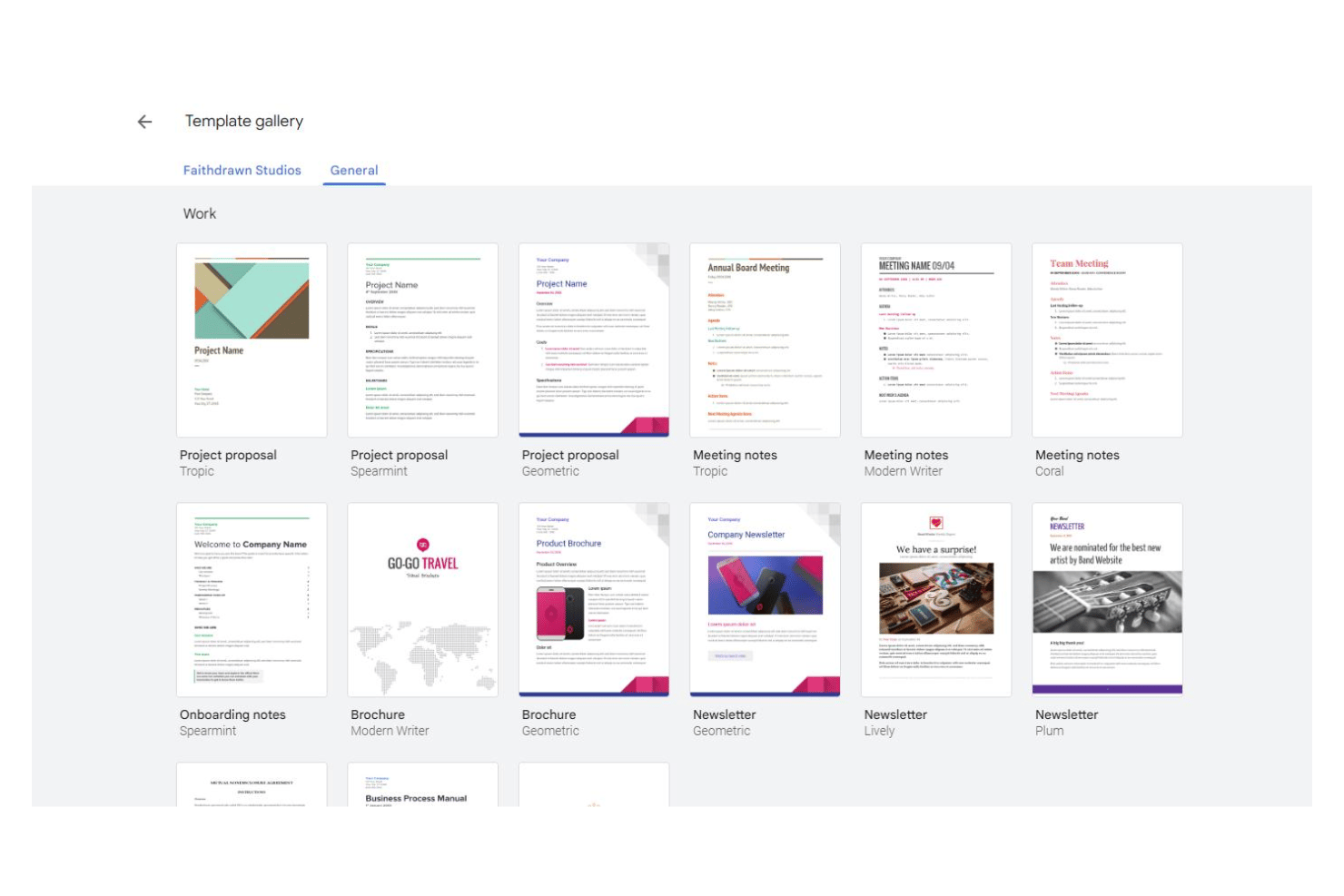Click the Spearmint label under Project proposal

tap(379, 472)
